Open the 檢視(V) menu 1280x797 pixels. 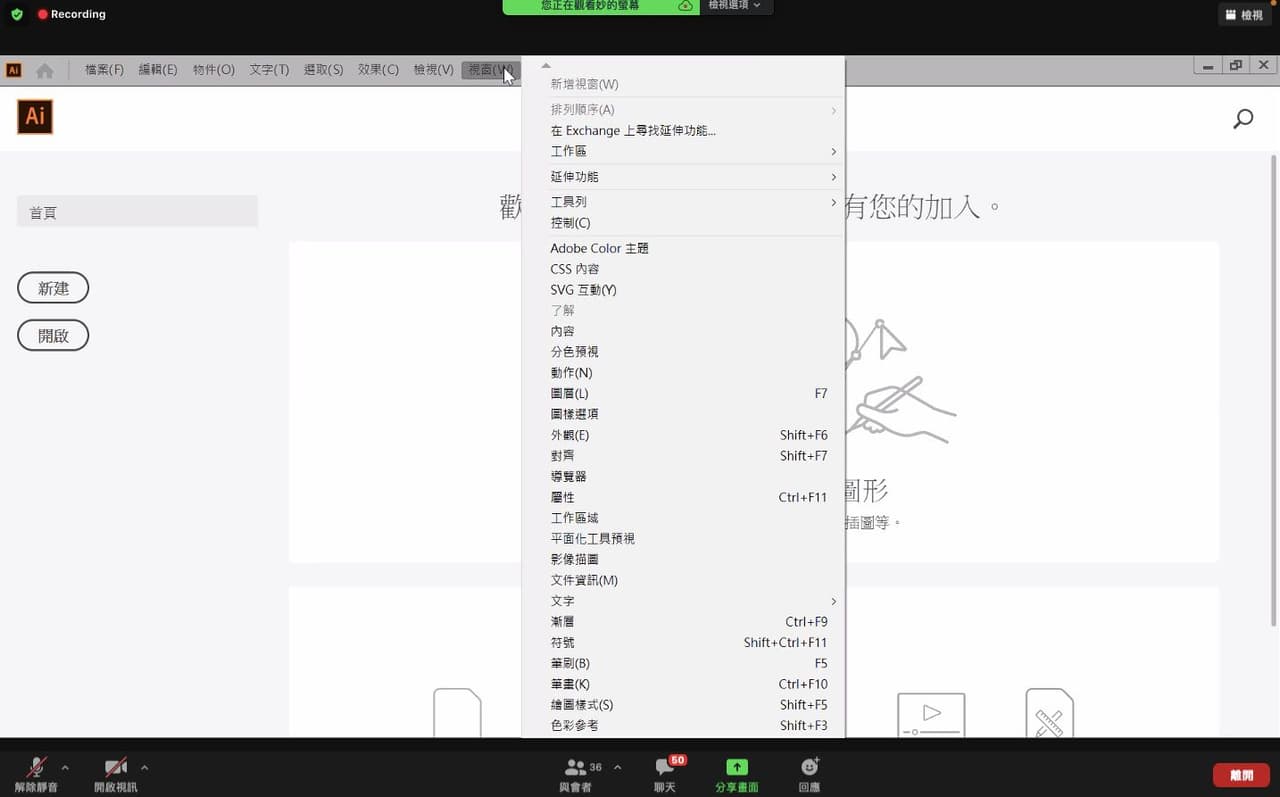[x=433, y=70]
